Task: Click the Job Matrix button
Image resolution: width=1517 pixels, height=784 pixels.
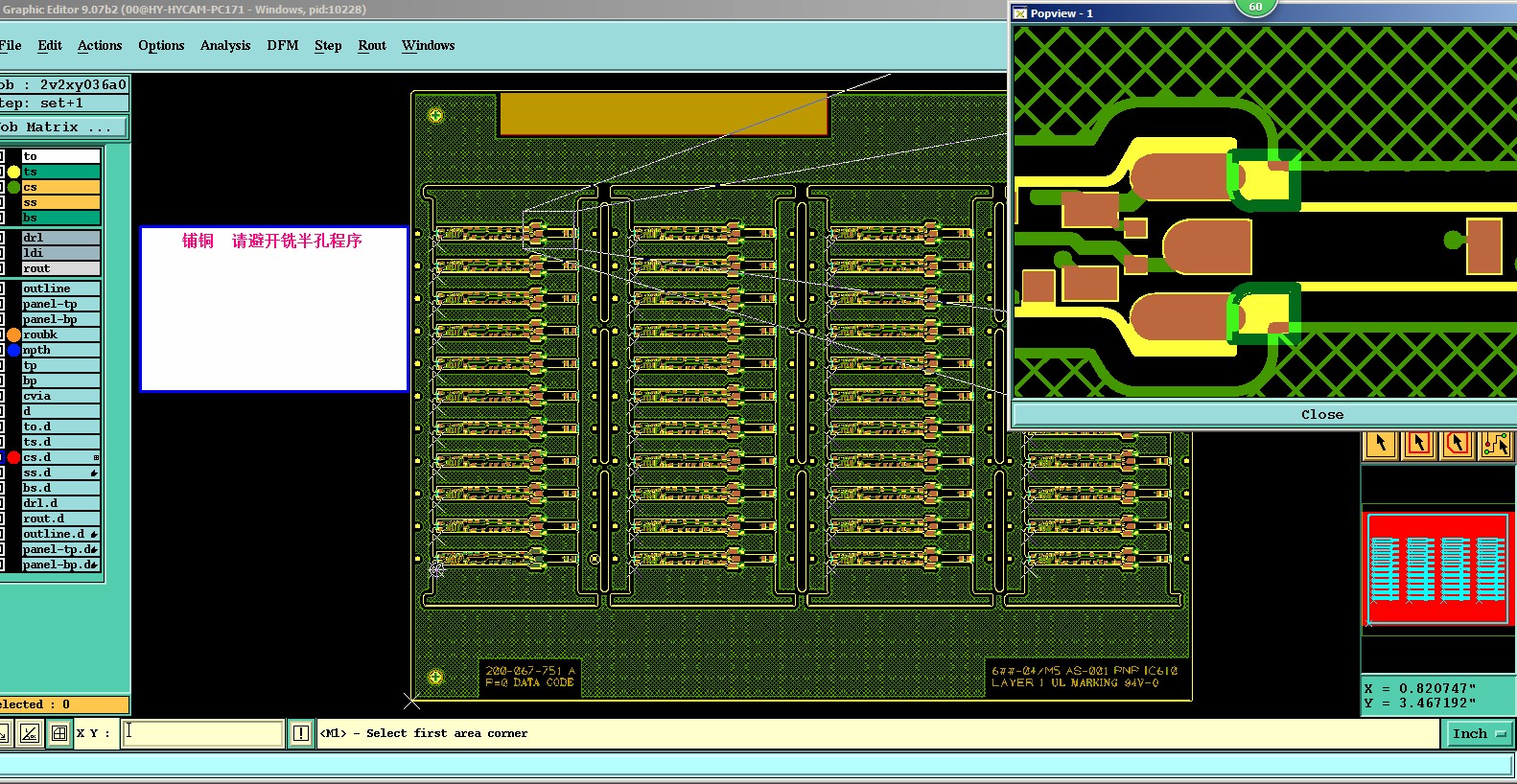Action: pyautogui.click(x=63, y=127)
